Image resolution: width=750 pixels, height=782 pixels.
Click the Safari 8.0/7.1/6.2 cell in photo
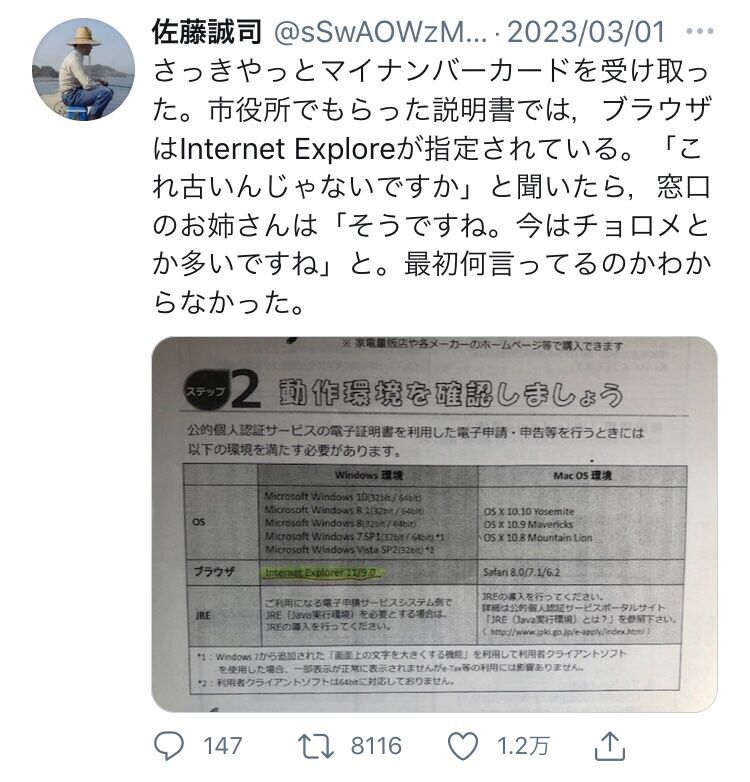(x=522, y=573)
